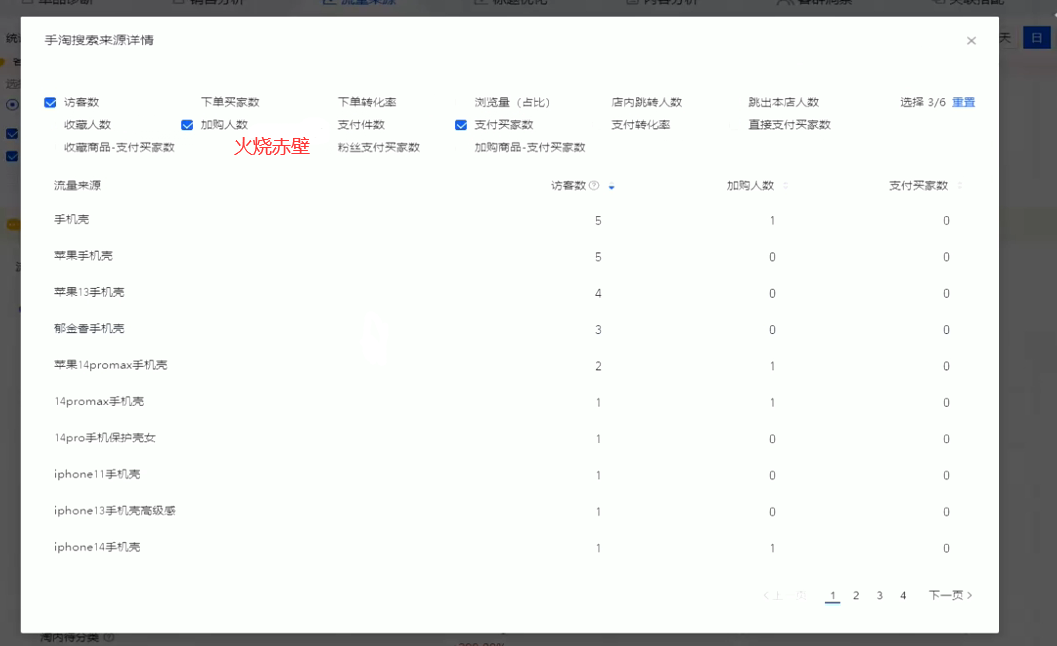1057x646 pixels.
Task: Enable the 直接支付买家数 metric option
Action: click(789, 125)
